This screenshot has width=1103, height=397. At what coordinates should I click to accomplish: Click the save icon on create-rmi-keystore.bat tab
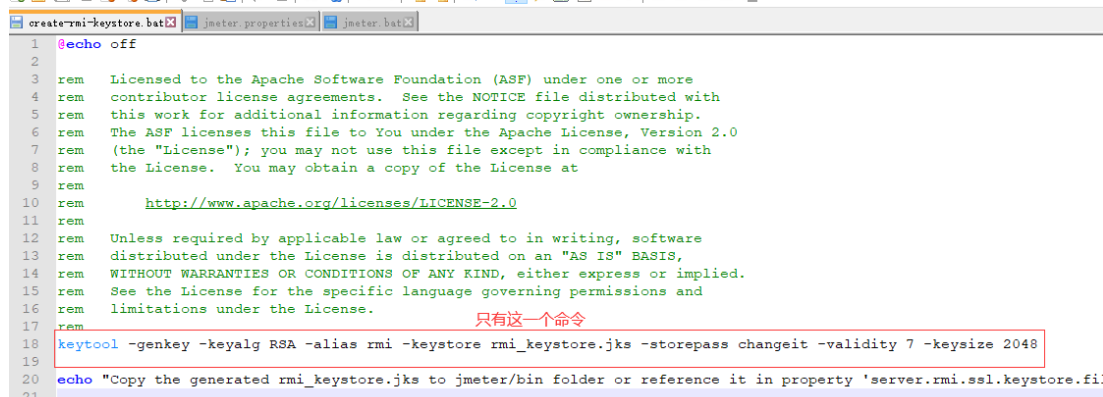16,23
